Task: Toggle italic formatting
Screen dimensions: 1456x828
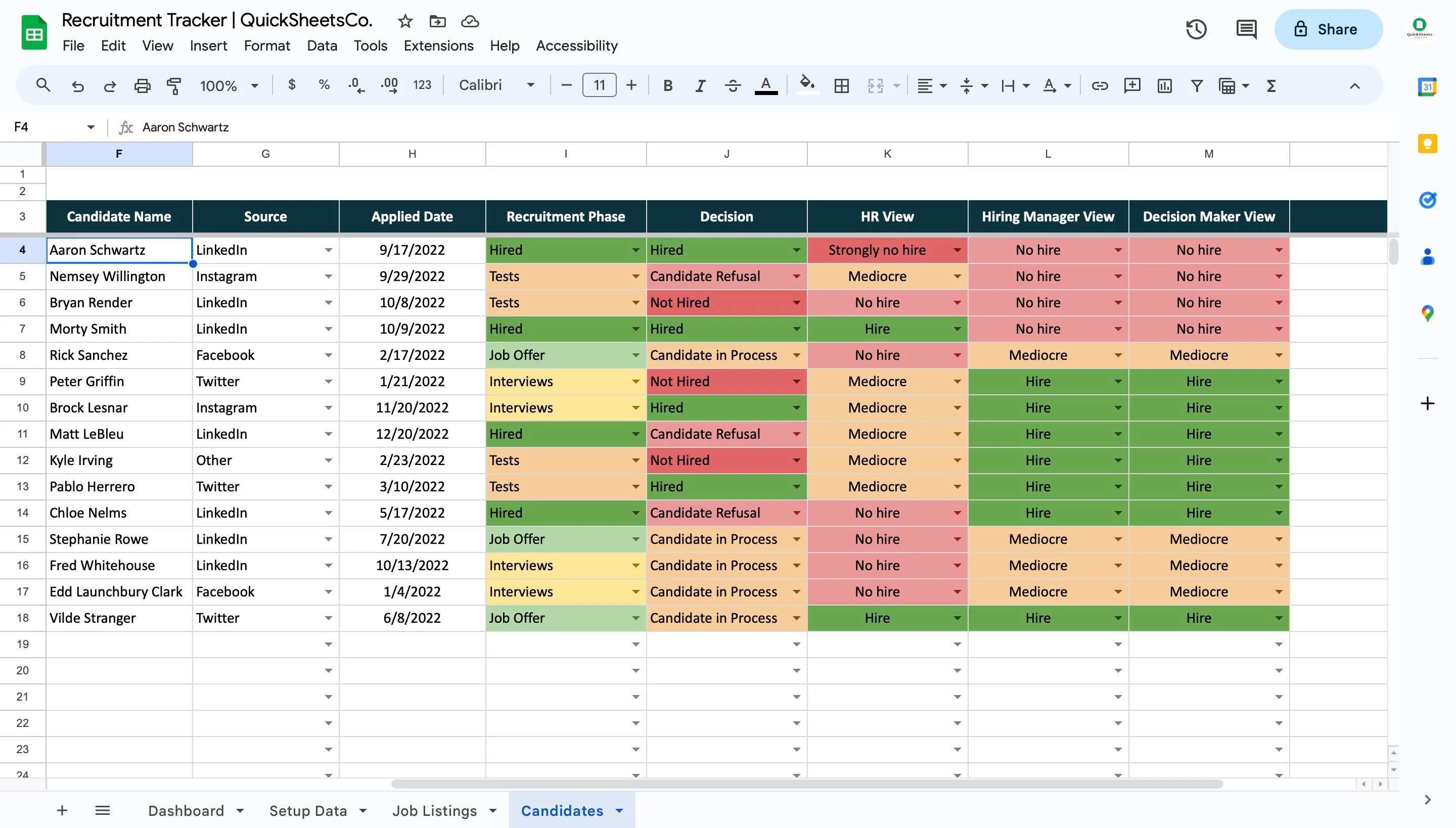Action: [x=700, y=85]
